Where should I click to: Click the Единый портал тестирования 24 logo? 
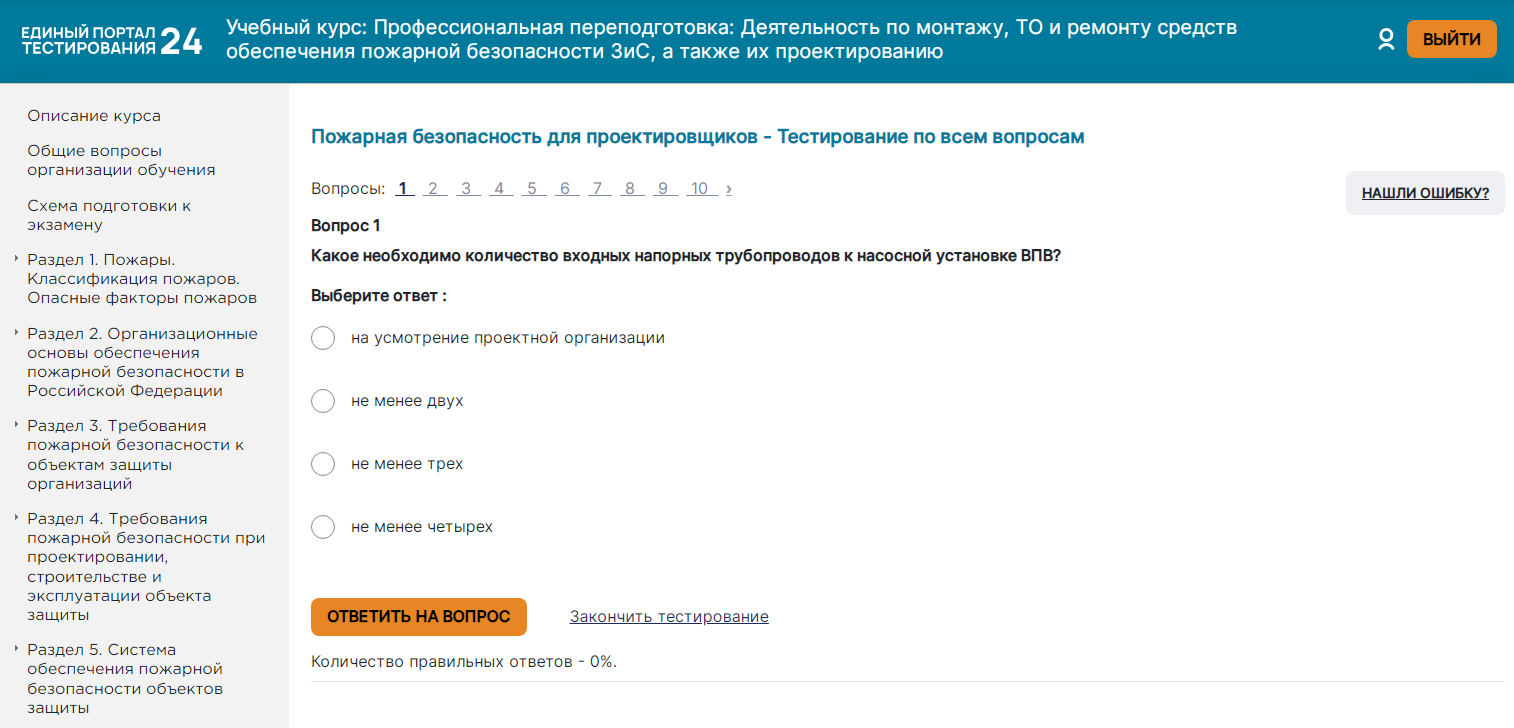(x=111, y=40)
